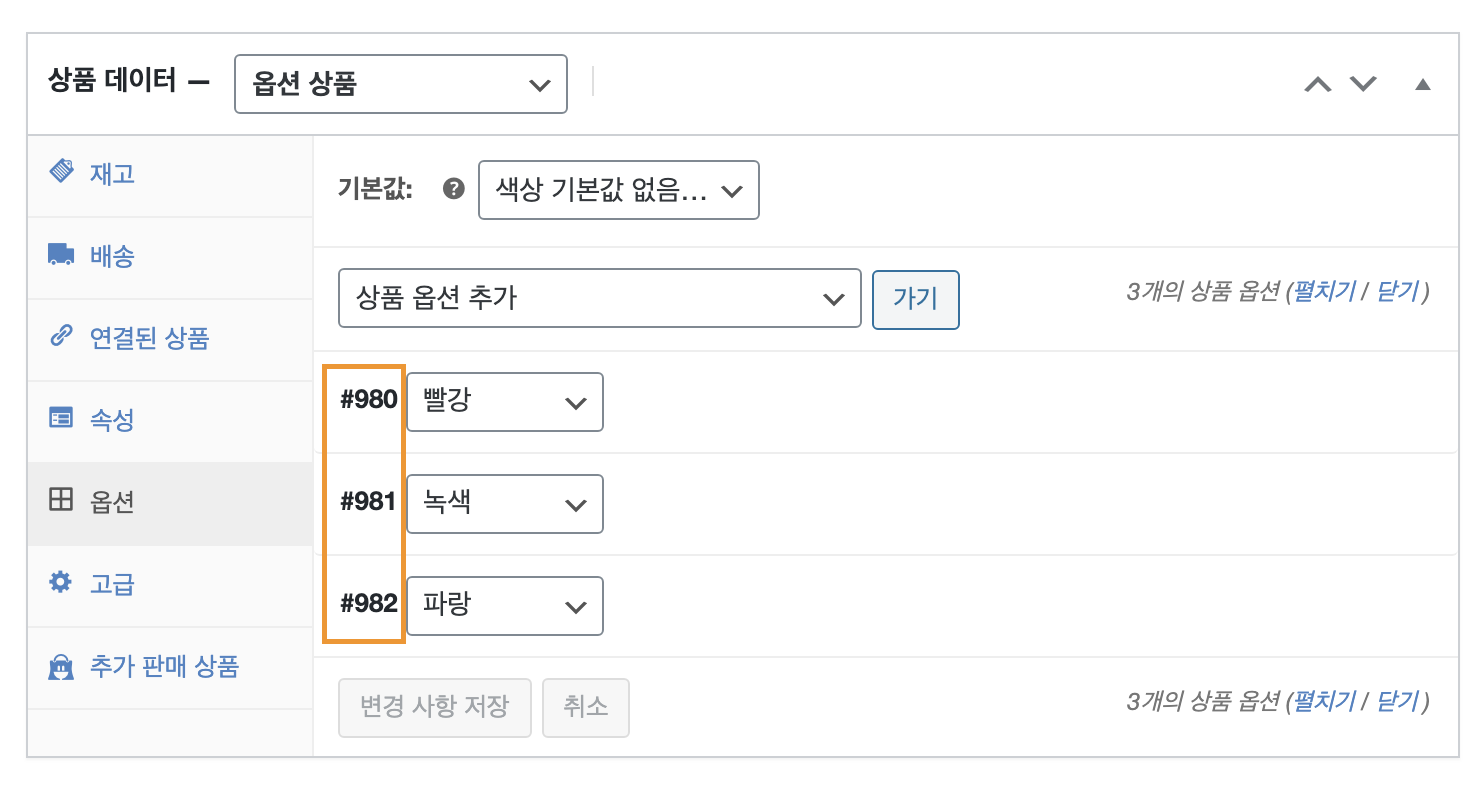Viewport: 1484px width, 790px height.
Task: Click the help question mark next to 기본값
Action: pyautogui.click(x=454, y=189)
